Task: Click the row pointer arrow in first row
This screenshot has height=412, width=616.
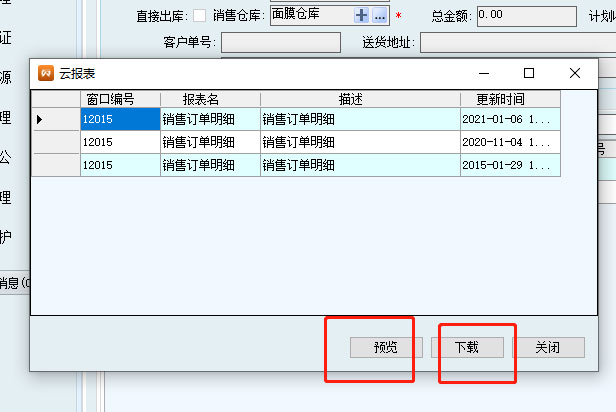Action: click(x=40, y=119)
